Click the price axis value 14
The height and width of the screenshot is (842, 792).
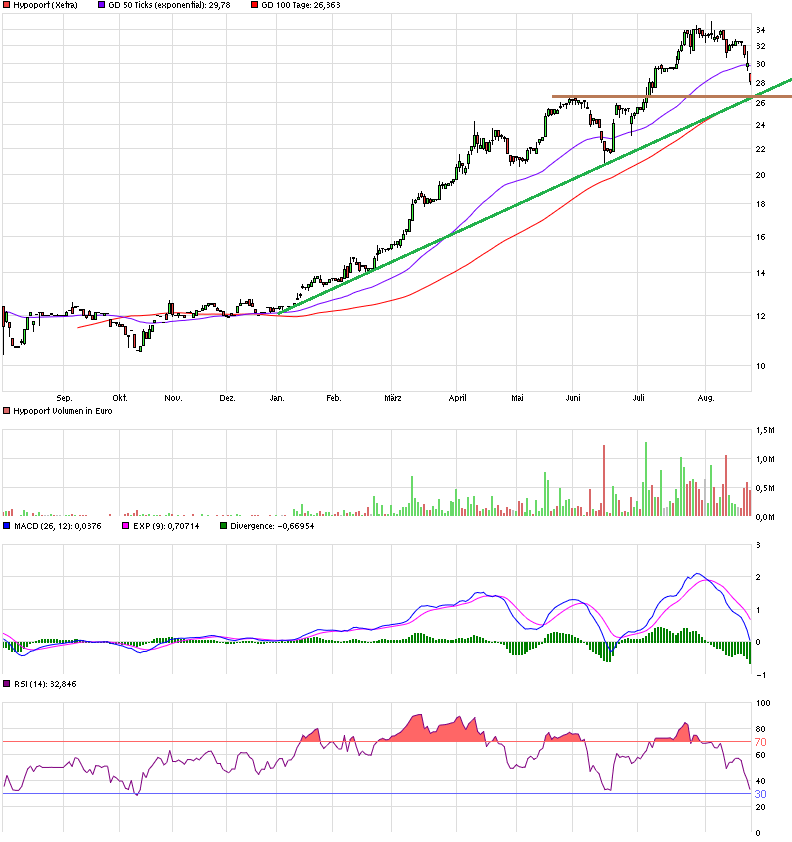pyautogui.click(x=760, y=273)
